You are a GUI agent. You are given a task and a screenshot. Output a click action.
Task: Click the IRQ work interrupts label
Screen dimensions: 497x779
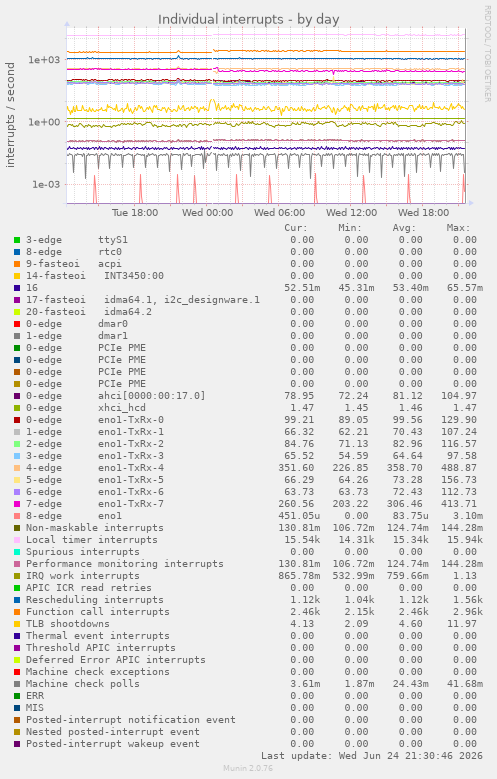click(83, 576)
